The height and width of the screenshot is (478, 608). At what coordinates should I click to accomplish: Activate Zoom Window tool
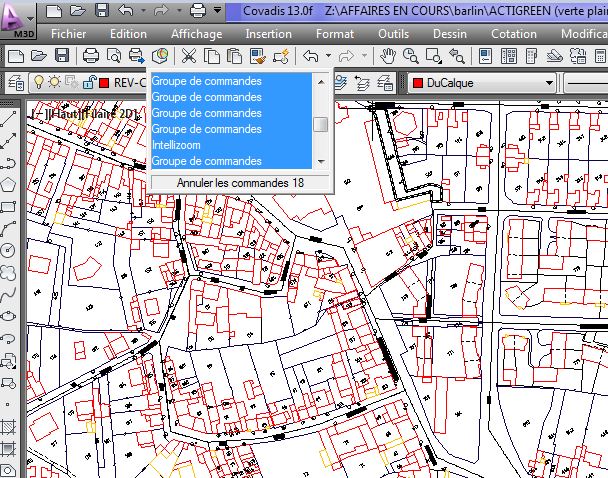point(434,56)
